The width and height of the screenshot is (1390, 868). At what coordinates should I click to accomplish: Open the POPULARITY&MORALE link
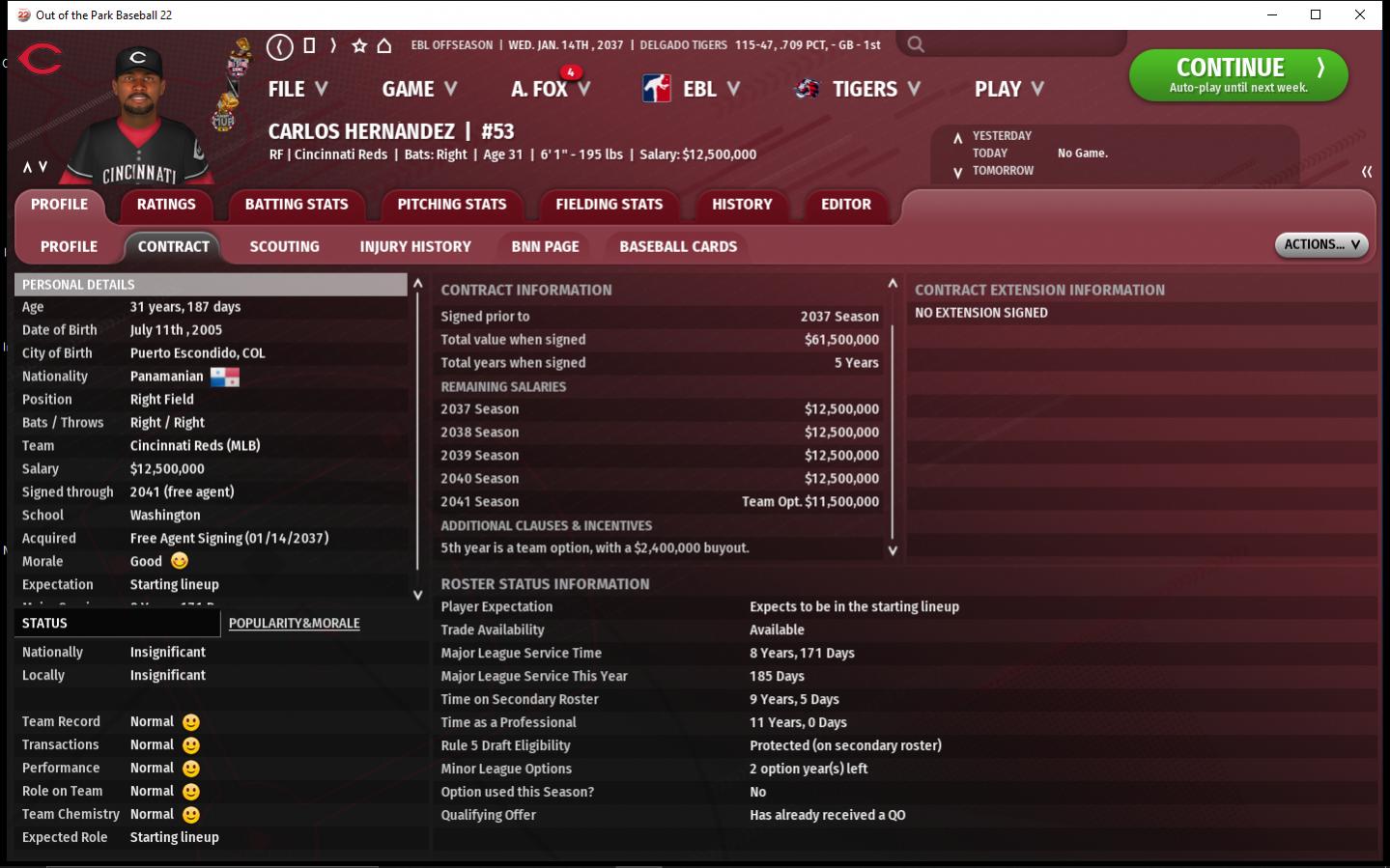point(294,624)
